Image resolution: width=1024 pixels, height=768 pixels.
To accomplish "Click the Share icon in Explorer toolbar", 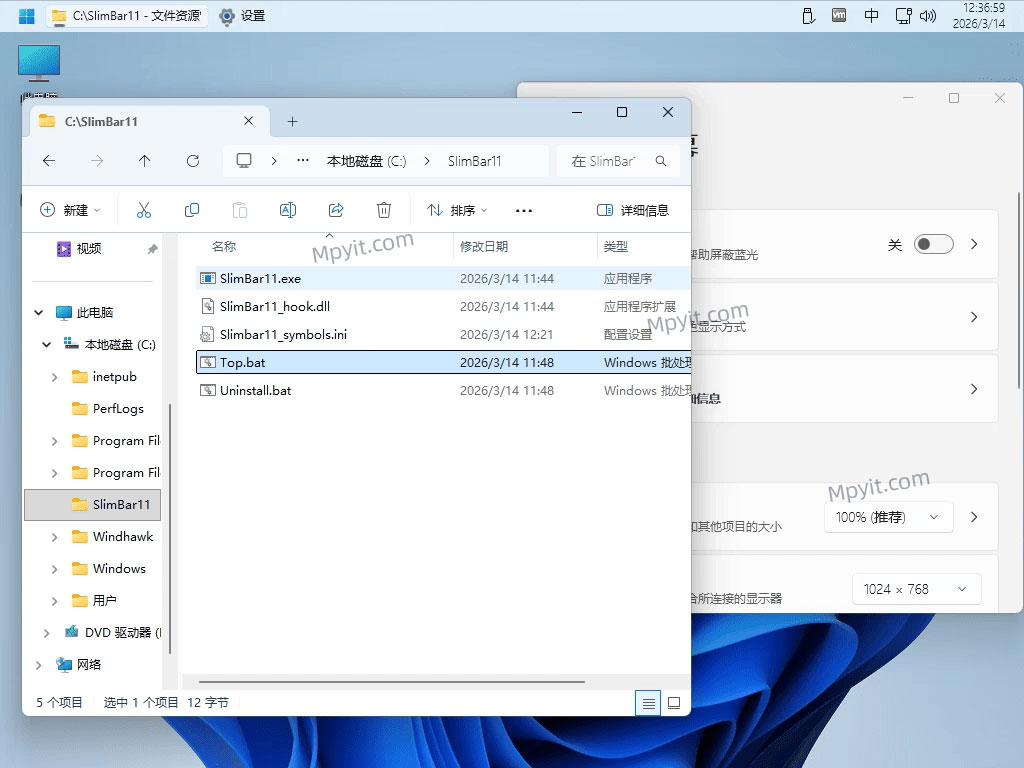I will [x=336, y=210].
